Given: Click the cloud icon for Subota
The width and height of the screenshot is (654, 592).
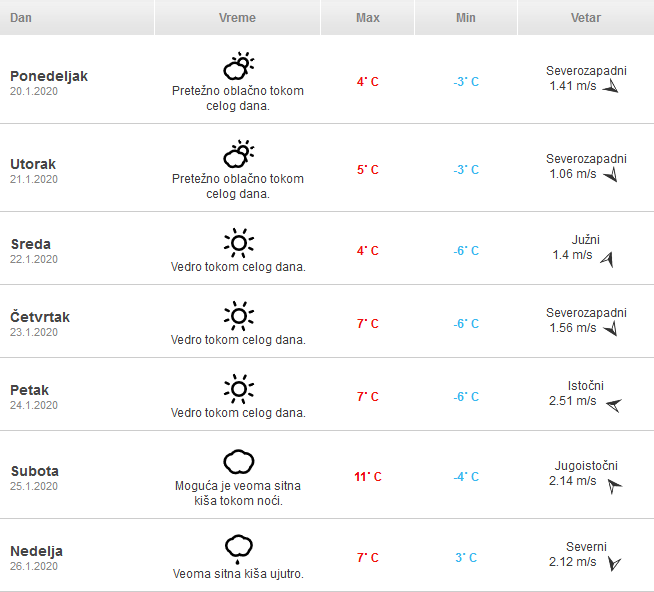Looking at the screenshot, I should point(238,461).
